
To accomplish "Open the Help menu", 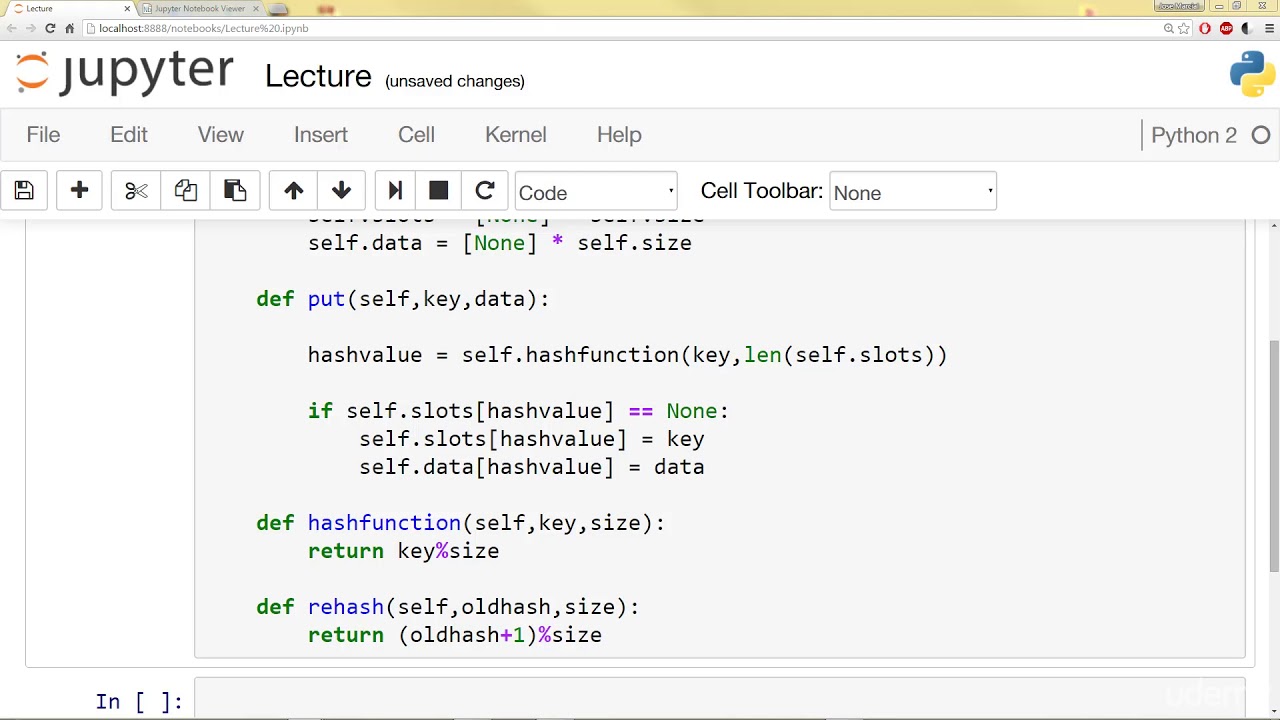I will [x=619, y=135].
